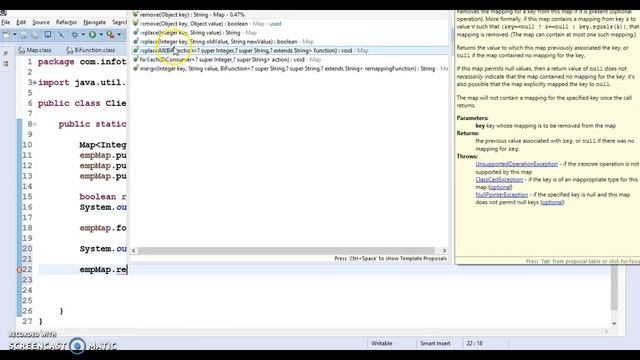The width and height of the screenshot is (640, 360).
Task: Click the Save toolbar icon
Action: (24, 35)
